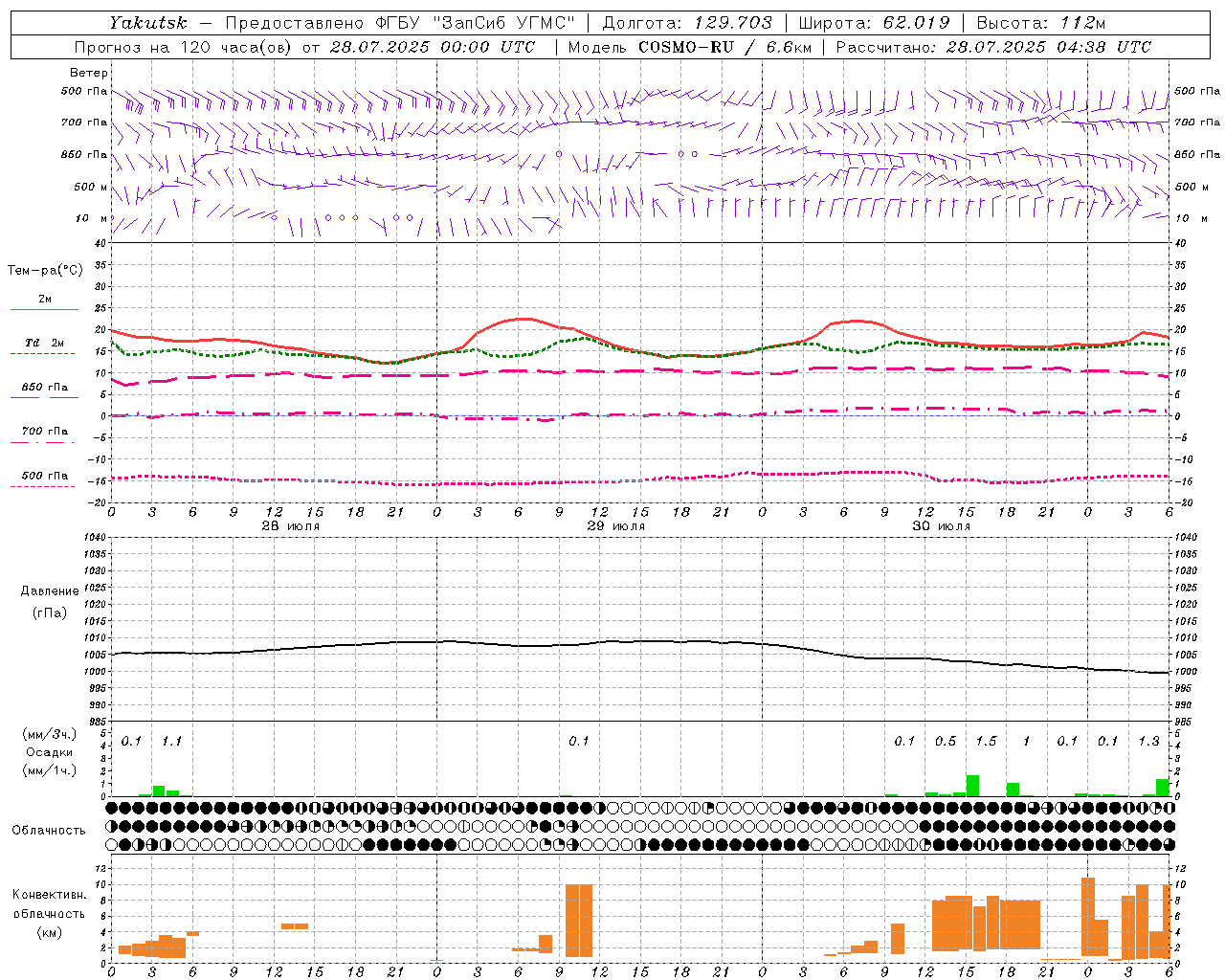The image size is (1225, 980).
Task: Click the Осадки precipitation label
Action: tap(49, 752)
